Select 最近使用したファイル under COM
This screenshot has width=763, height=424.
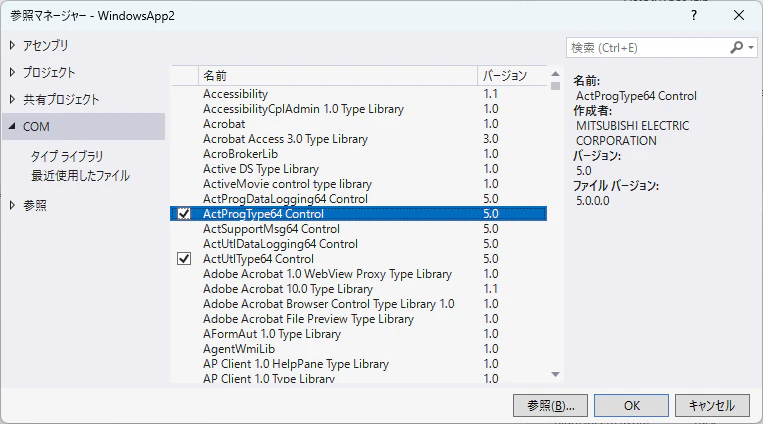[x=81, y=175]
